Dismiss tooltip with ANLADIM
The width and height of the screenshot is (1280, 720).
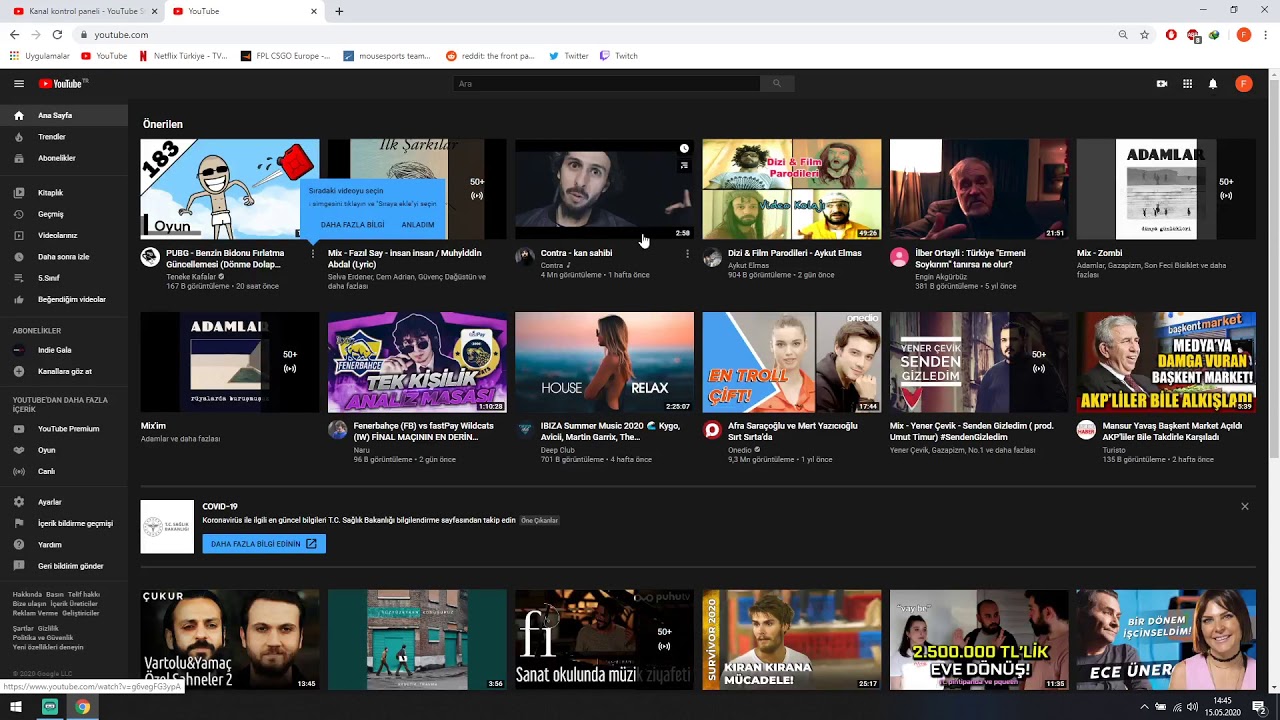click(x=418, y=225)
